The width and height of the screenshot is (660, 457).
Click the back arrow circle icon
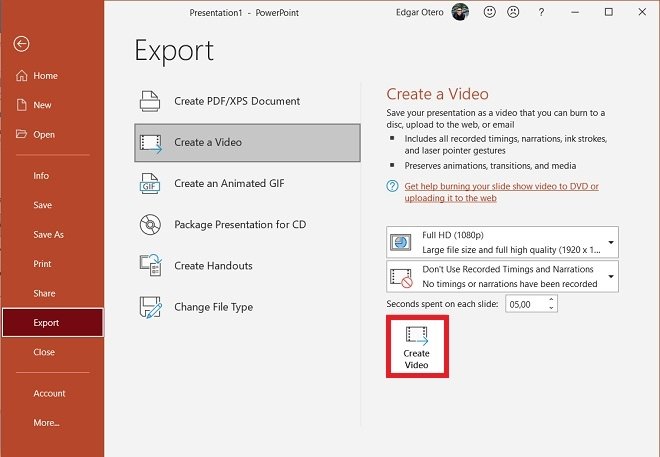21,43
